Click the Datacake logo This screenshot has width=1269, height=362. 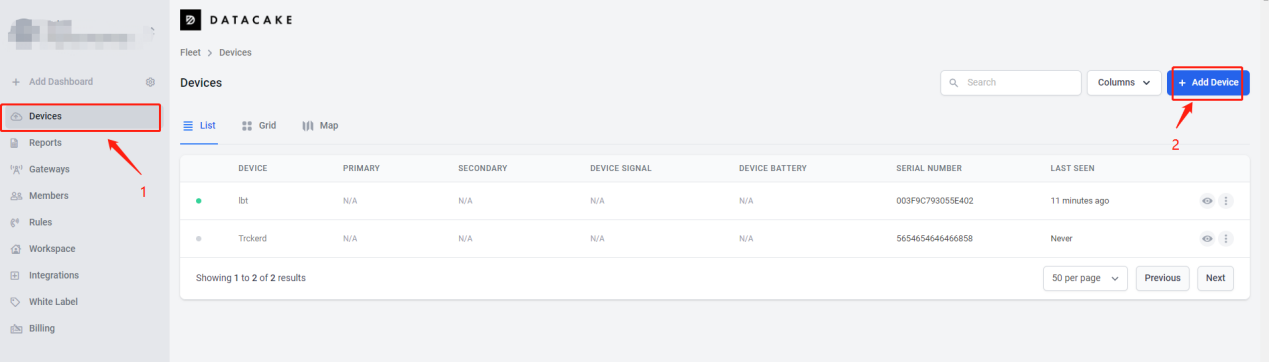[236, 19]
